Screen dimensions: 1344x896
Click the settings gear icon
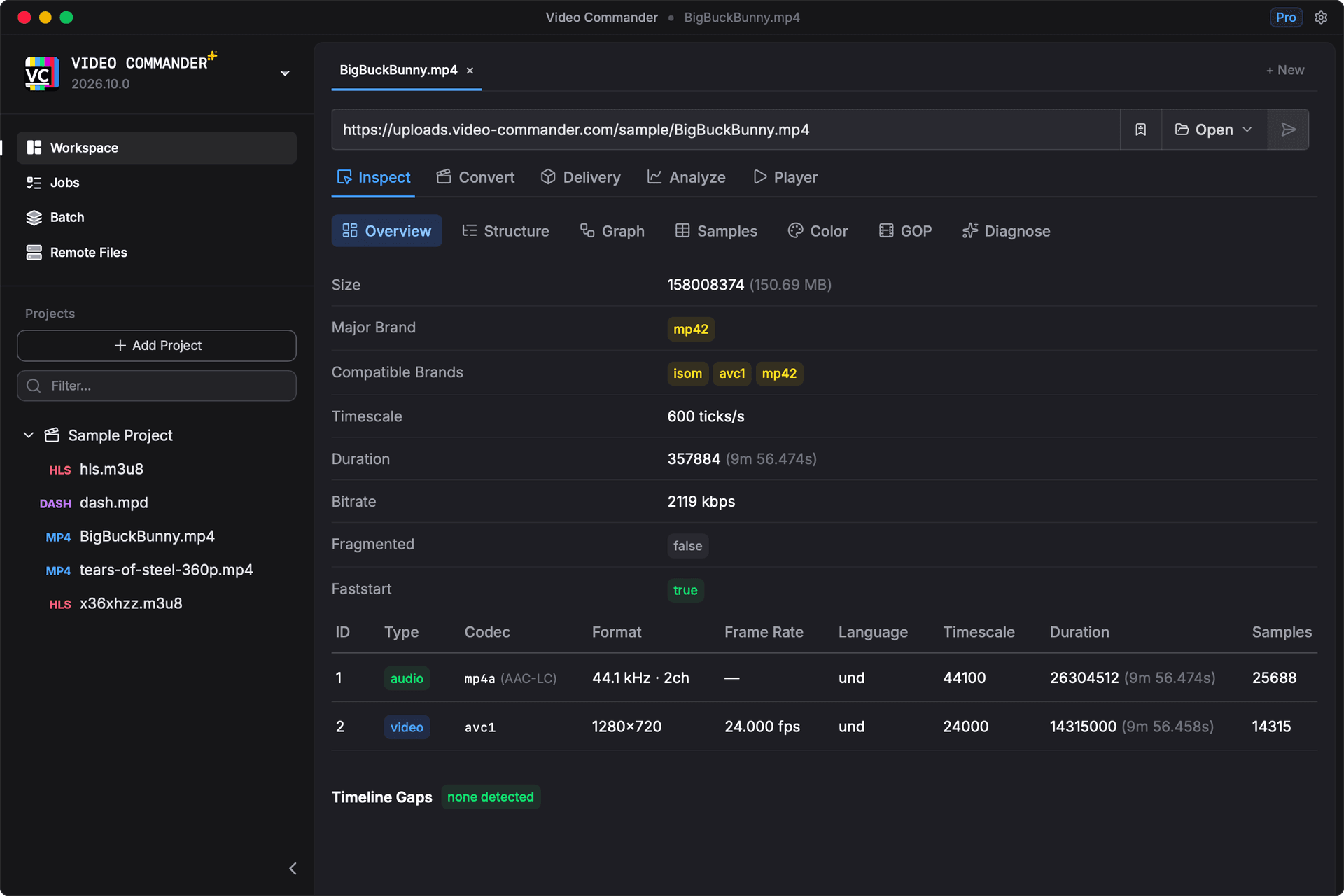(x=1321, y=17)
